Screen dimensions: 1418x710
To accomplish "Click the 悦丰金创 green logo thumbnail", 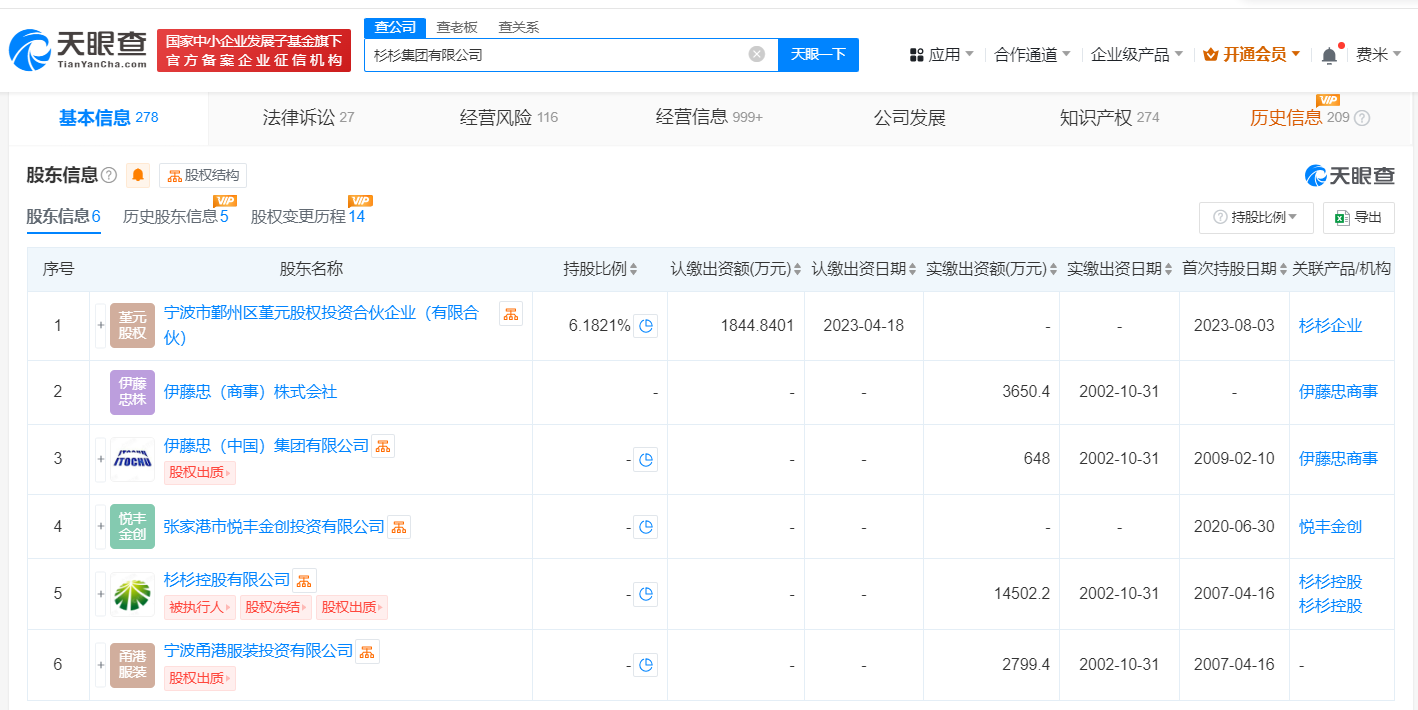I will pyautogui.click(x=133, y=527).
